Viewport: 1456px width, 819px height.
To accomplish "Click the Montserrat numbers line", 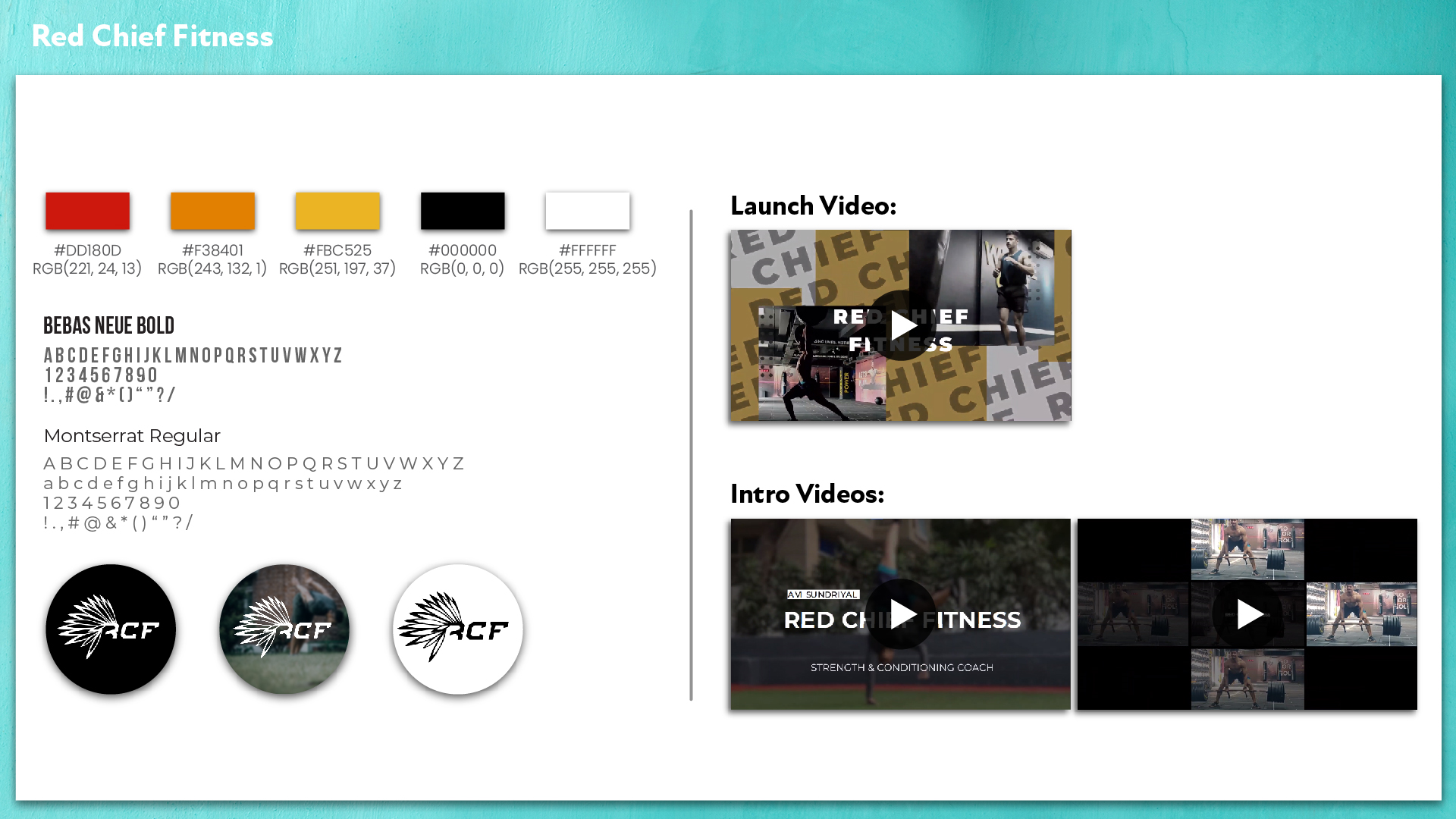I will [112, 504].
